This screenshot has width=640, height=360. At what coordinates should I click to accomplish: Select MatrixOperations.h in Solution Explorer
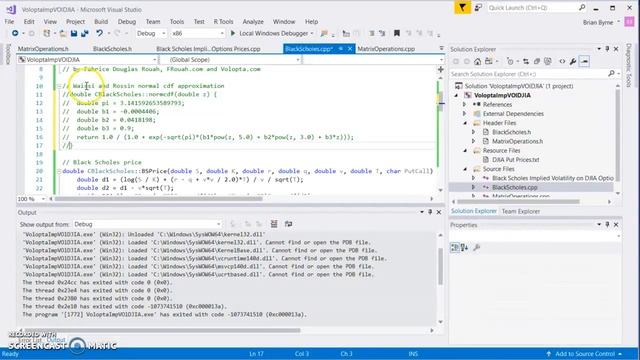click(x=518, y=142)
